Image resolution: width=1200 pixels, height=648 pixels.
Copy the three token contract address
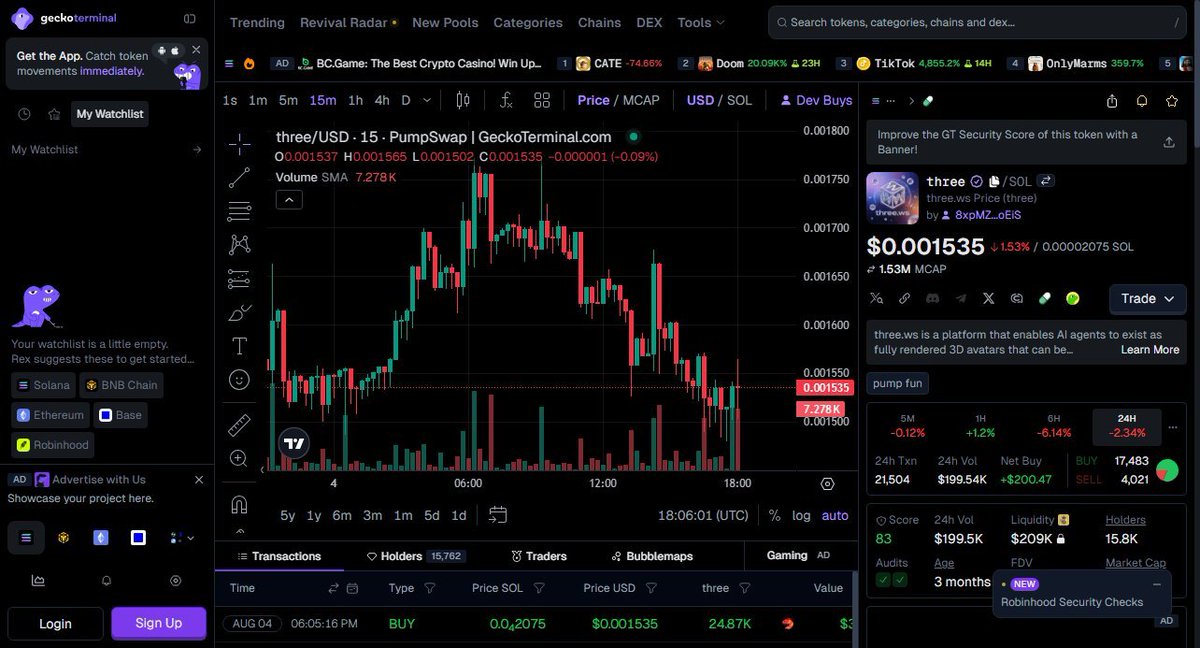[x=994, y=181]
